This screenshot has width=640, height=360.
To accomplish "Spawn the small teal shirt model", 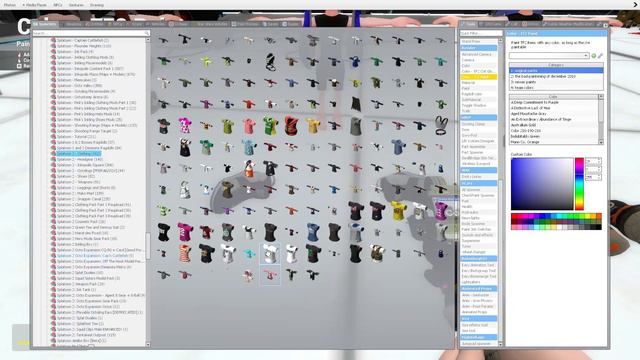I will point(249,253).
